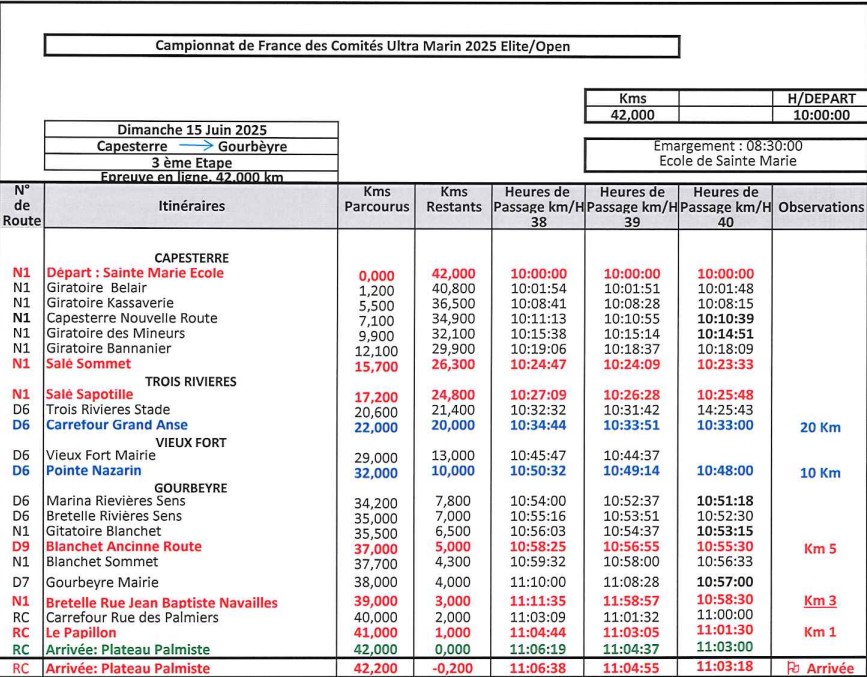Screen dimensions: 867x677
Task: Click the Dimanche 15 Juin 2025 cell
Action: pos(192,130)
